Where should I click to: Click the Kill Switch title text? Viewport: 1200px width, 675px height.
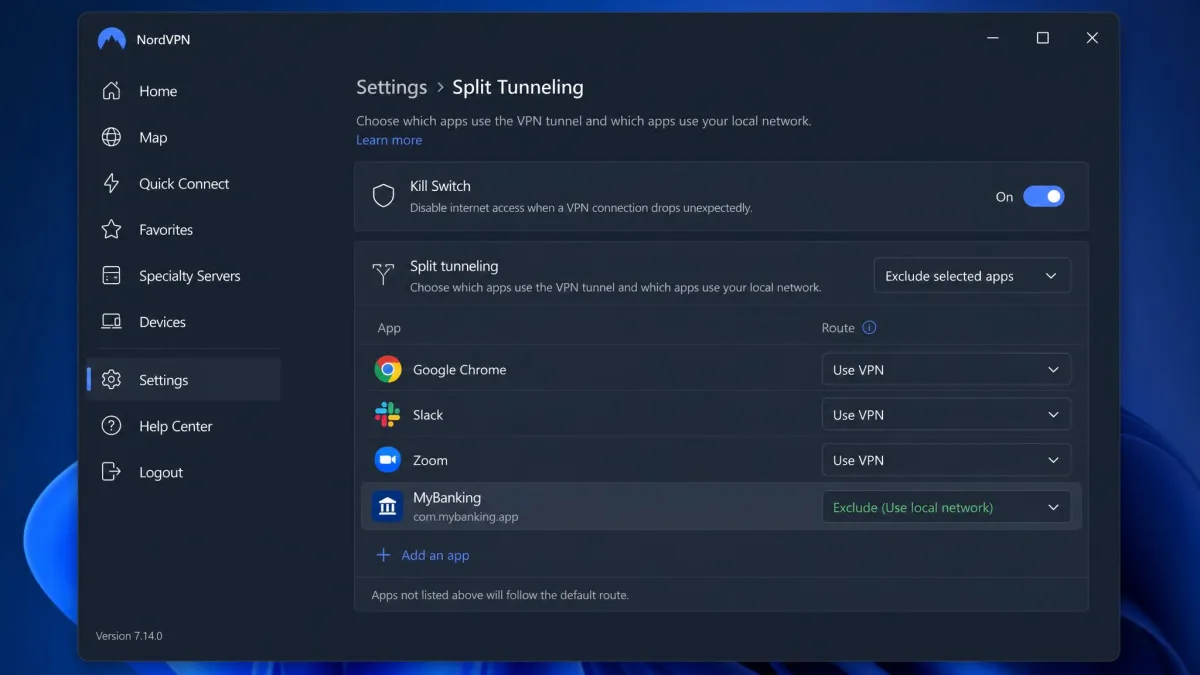[x=440, y=186]
